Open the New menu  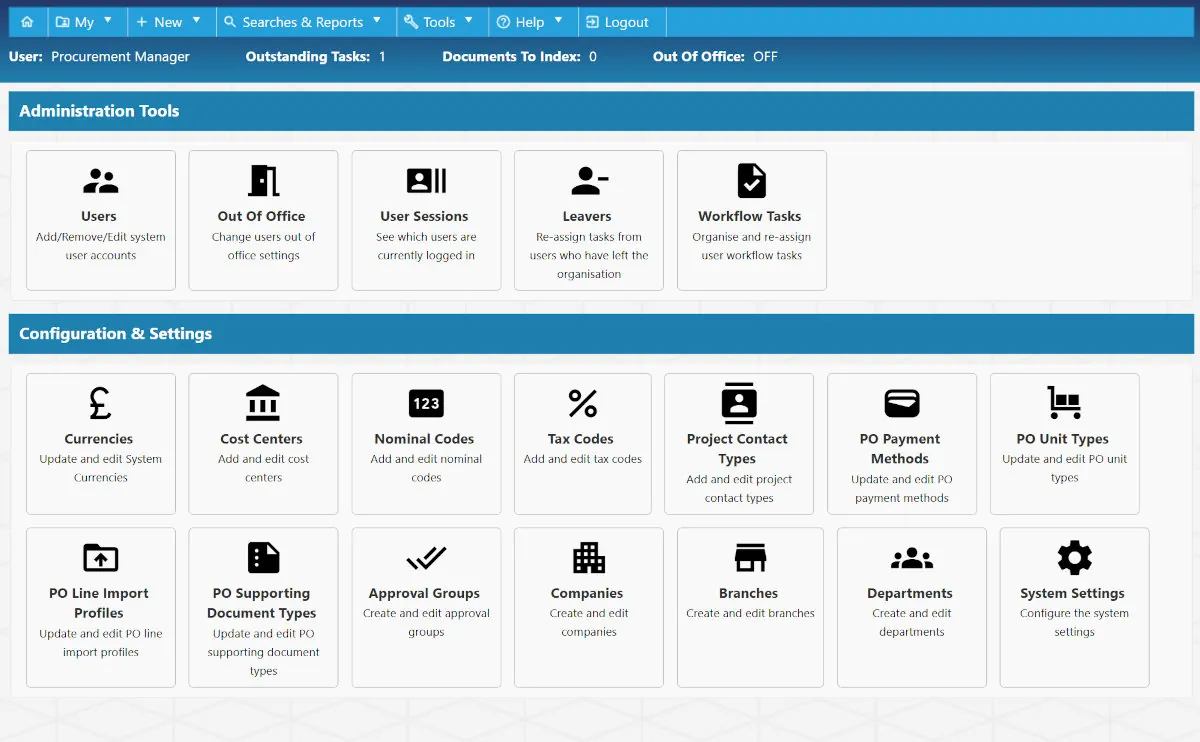[x=168, y=22]
